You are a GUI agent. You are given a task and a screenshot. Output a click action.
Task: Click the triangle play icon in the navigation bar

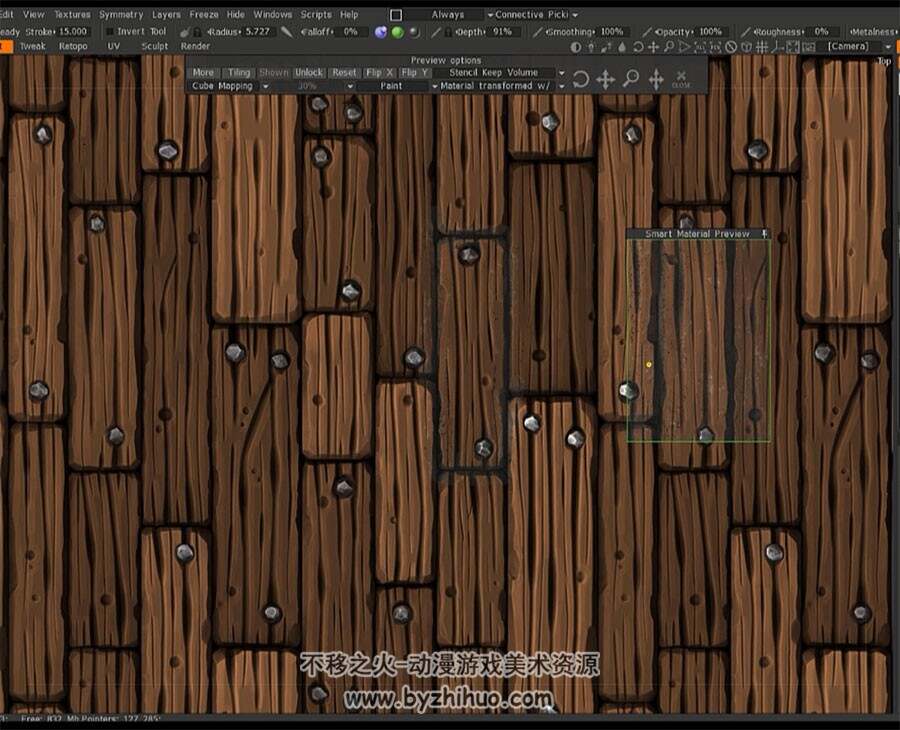tap(684, 47)
